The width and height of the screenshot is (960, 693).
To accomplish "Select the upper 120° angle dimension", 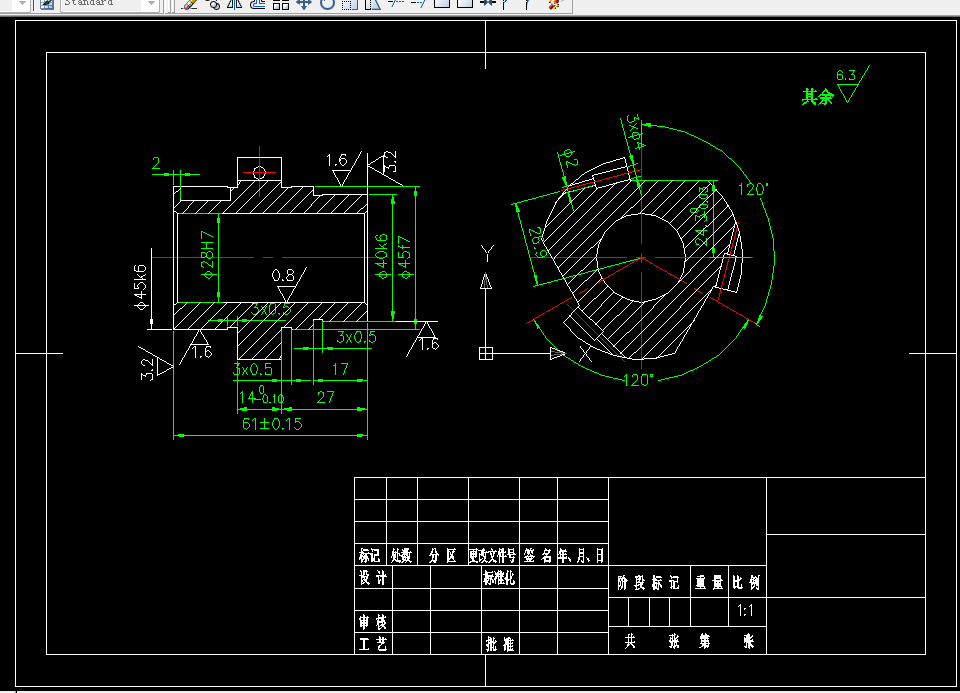I will click(752, 189).
